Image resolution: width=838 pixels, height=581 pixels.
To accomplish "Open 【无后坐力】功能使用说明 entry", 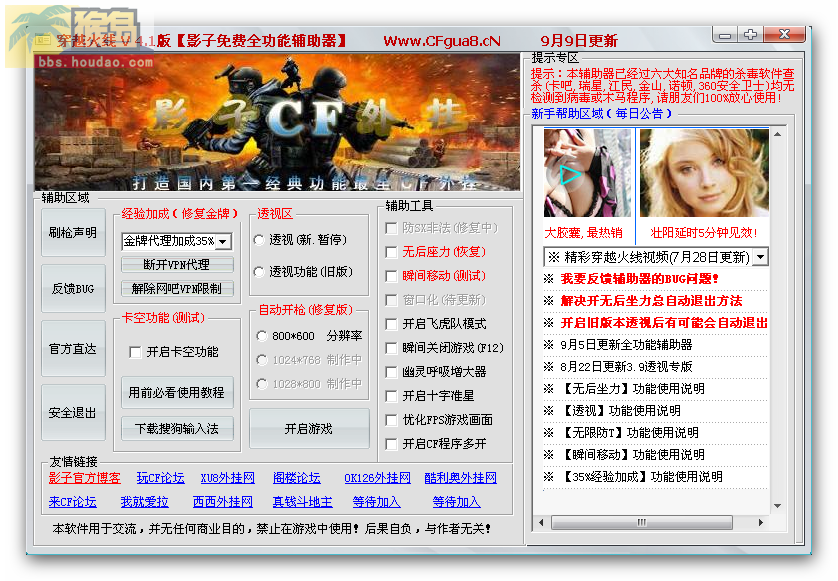I will (x=632, y=389).
